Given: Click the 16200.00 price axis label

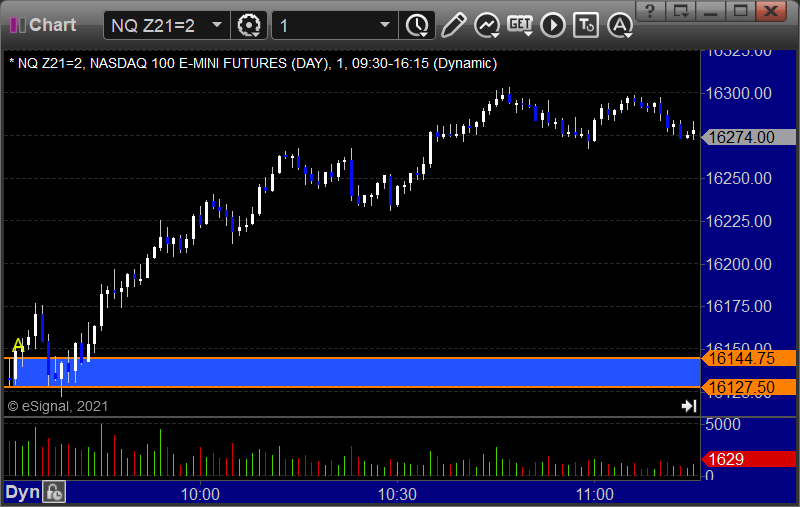Looking at the screenshot, I should click(738, 264).
